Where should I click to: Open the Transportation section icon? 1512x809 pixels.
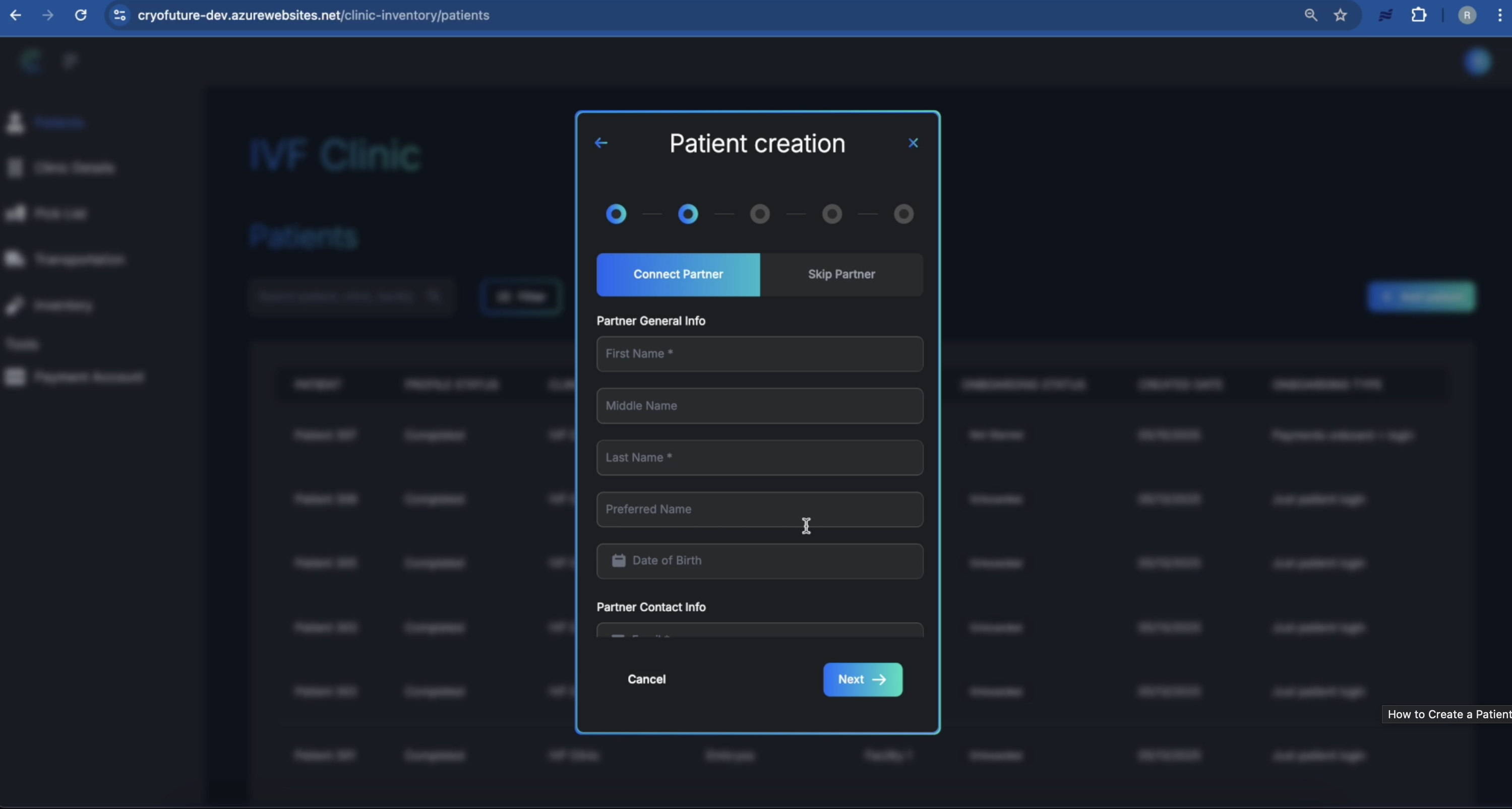click(x=15, y=259)
